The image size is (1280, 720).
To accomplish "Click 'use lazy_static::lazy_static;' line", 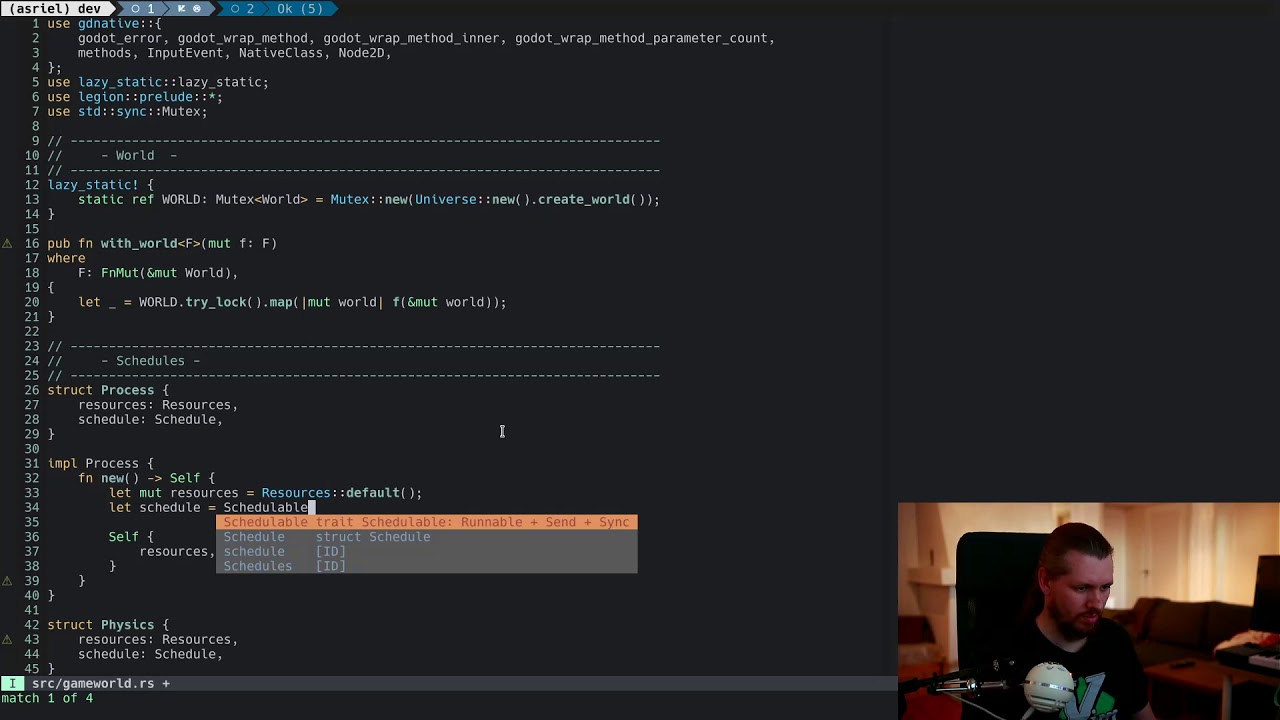I will click(x=158, y=82).
